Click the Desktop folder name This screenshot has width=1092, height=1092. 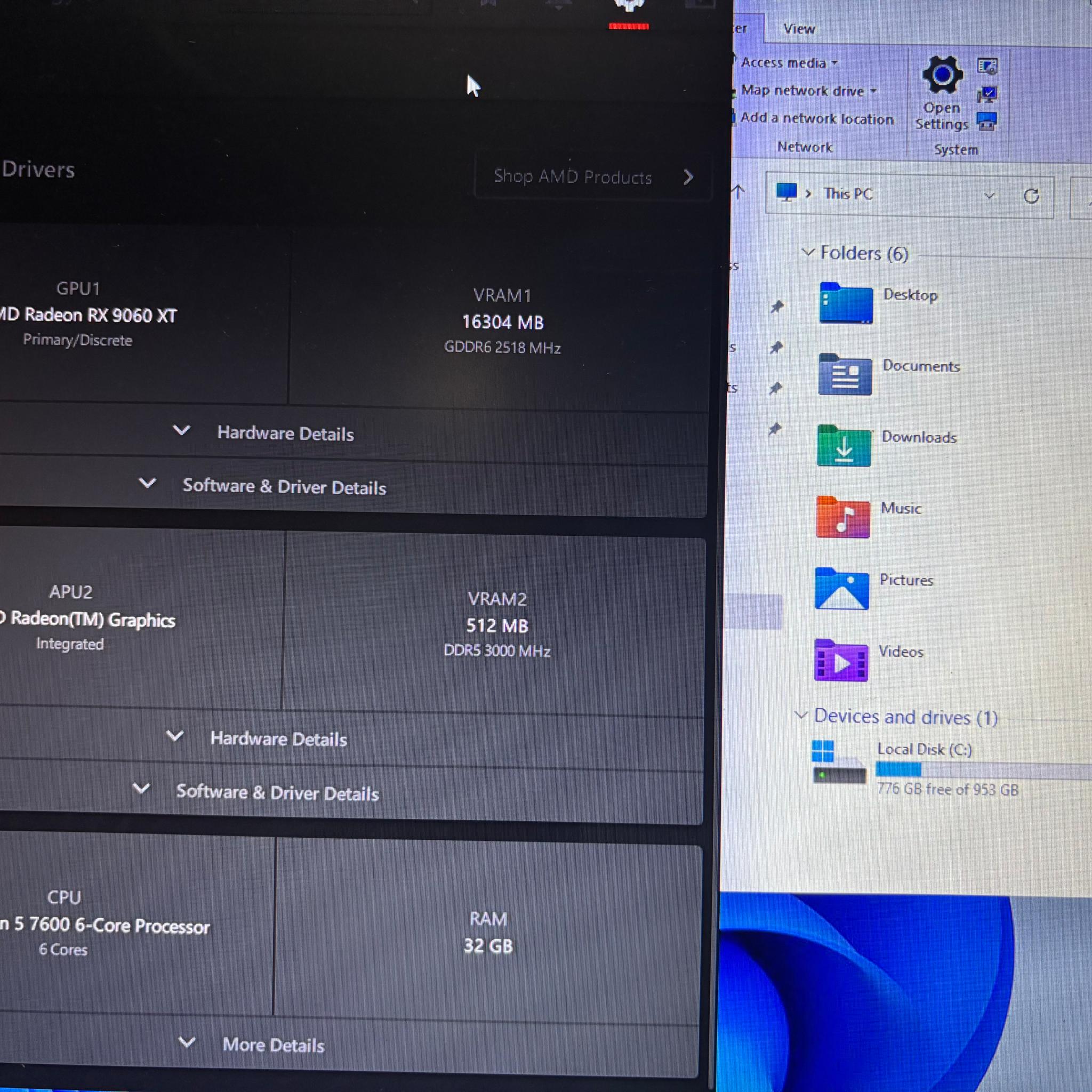point(910,294)
